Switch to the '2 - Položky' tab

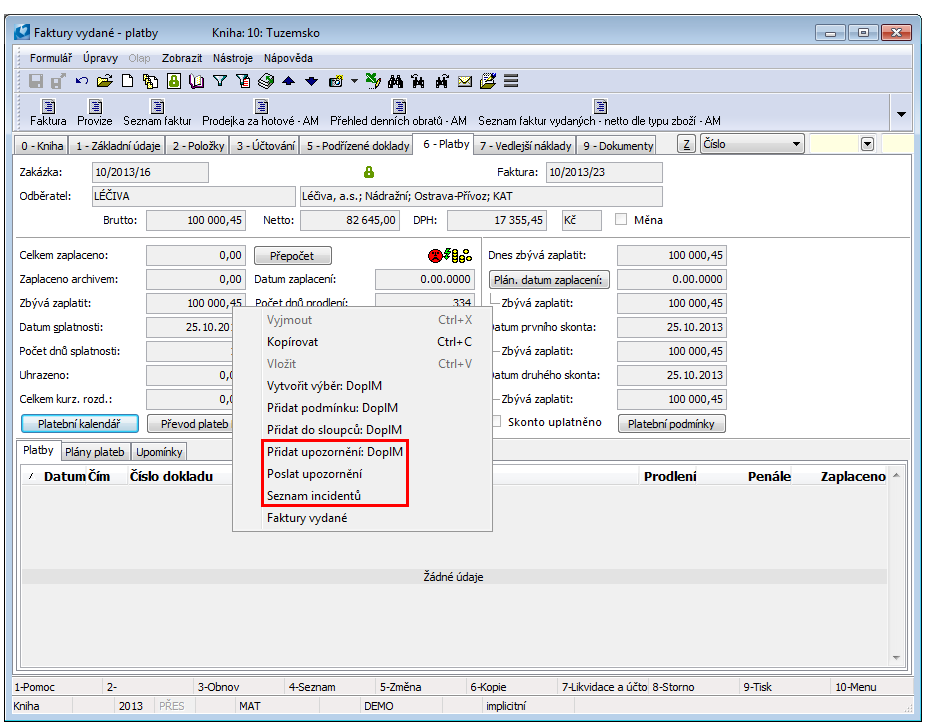[196, 146]
